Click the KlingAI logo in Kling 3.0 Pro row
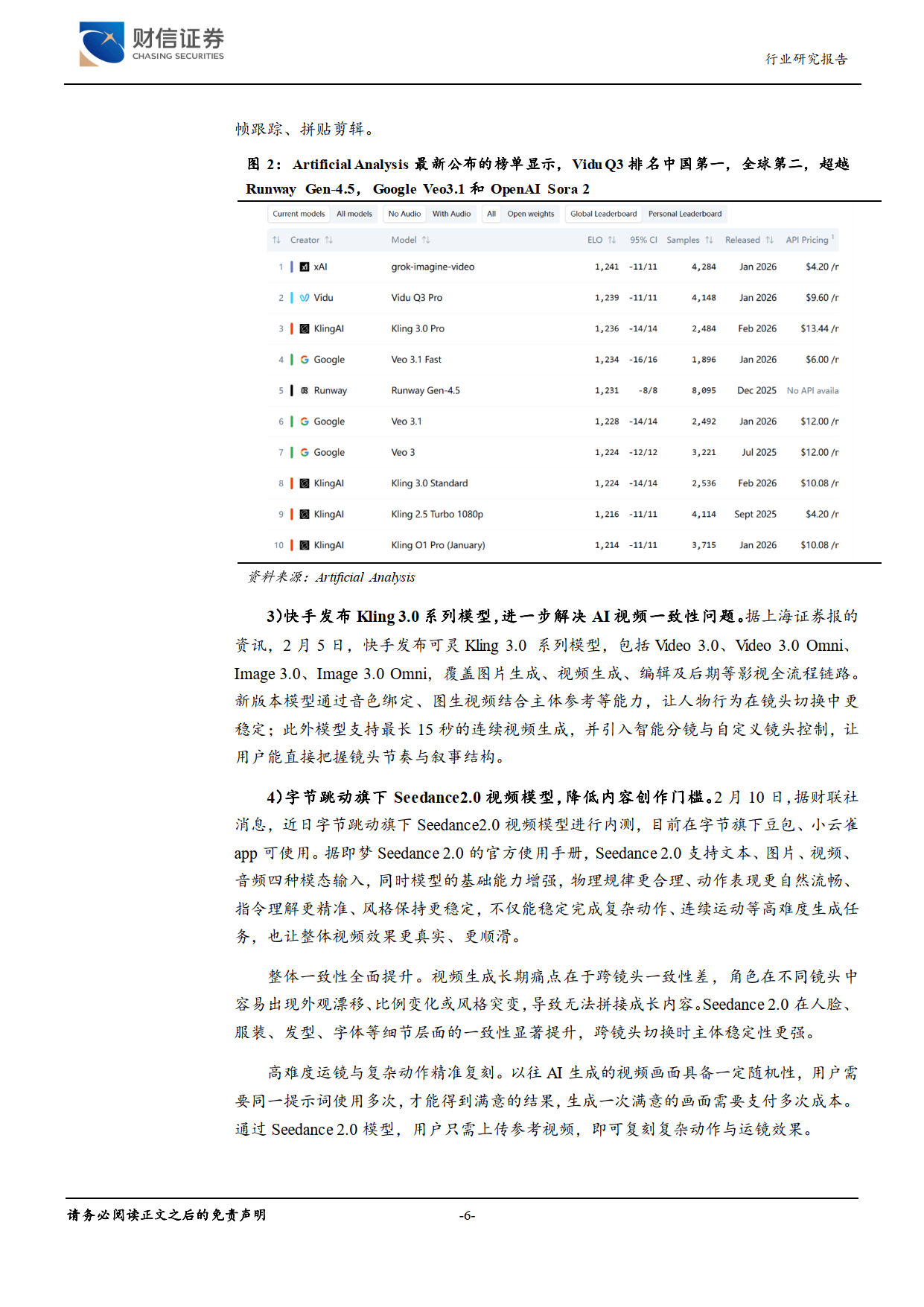The width and height of the screenshot is (924, 1307). click(305, 328)
